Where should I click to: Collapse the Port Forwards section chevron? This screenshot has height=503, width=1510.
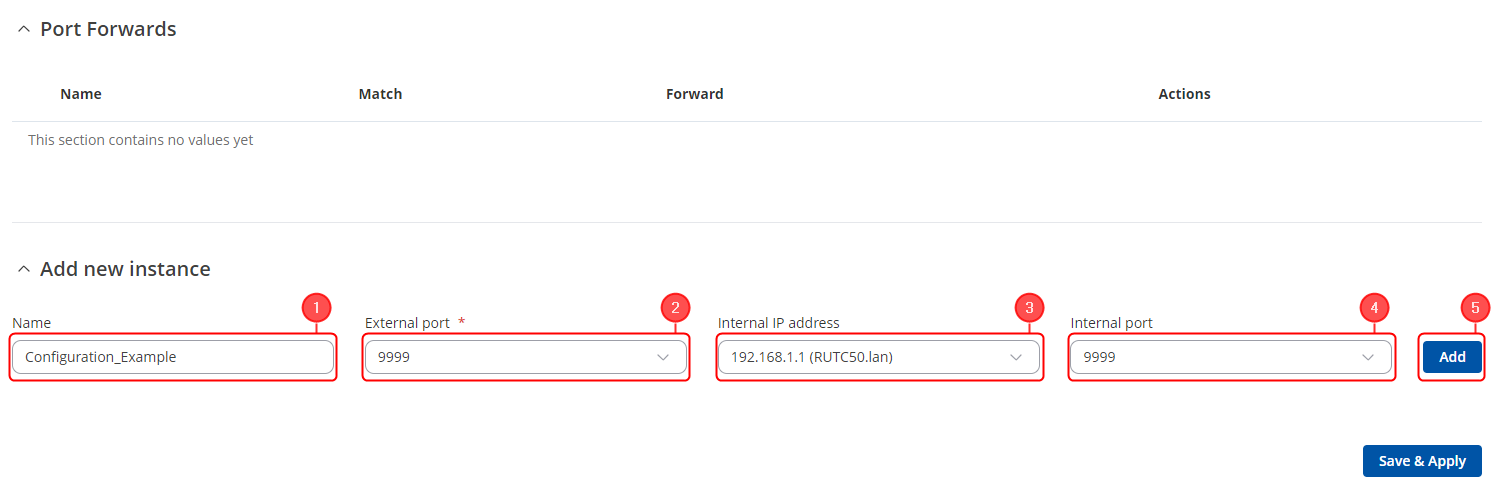24,30
